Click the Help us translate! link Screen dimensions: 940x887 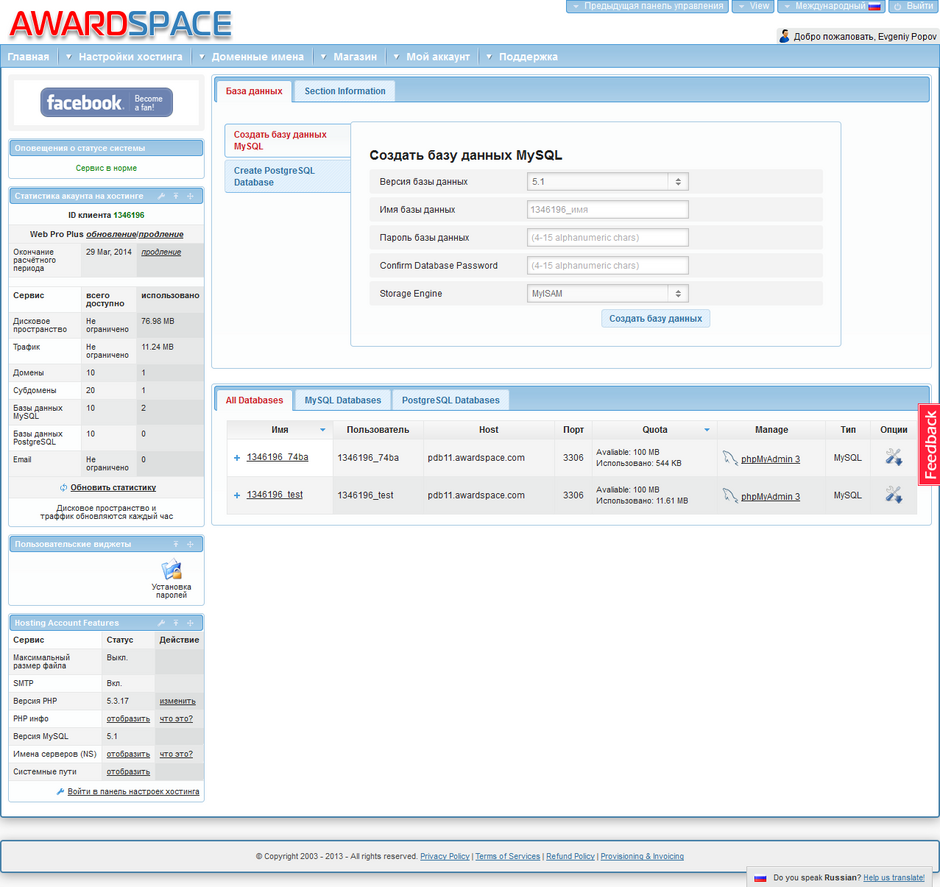click(894, 878)
